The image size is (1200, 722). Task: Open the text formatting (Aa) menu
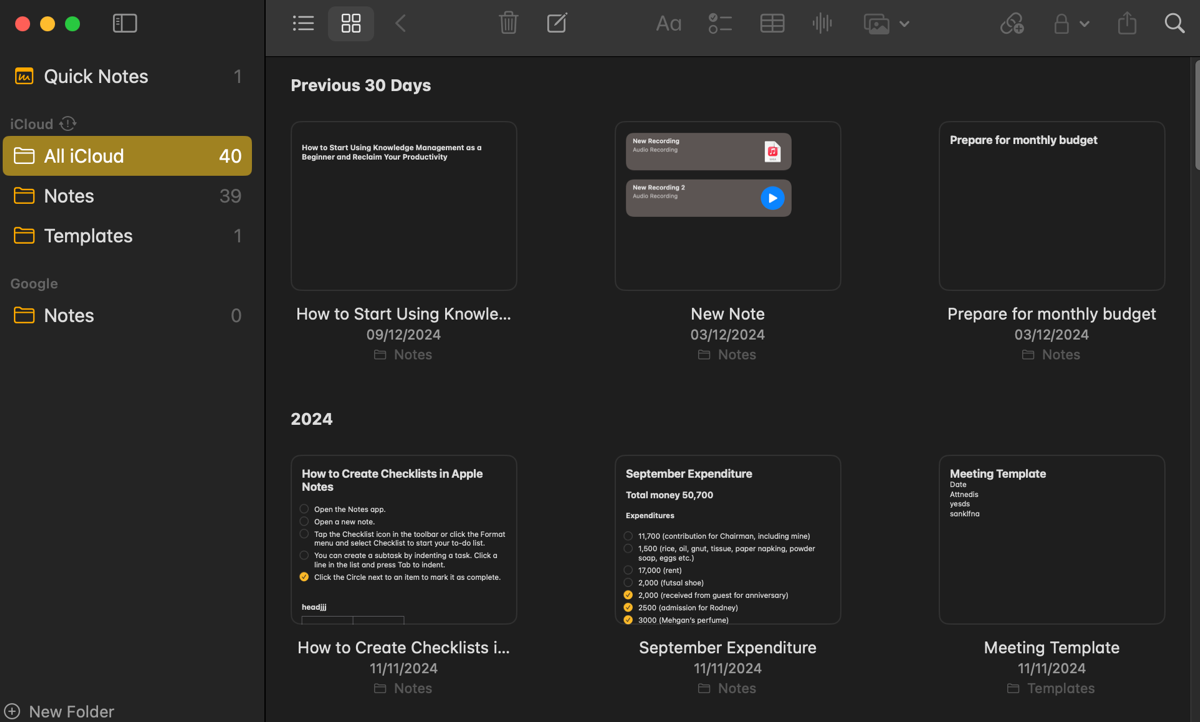coord(668,23)
